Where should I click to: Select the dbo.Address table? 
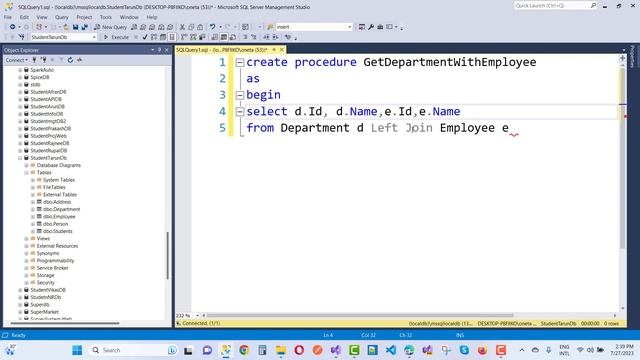(x=57, y=202)
